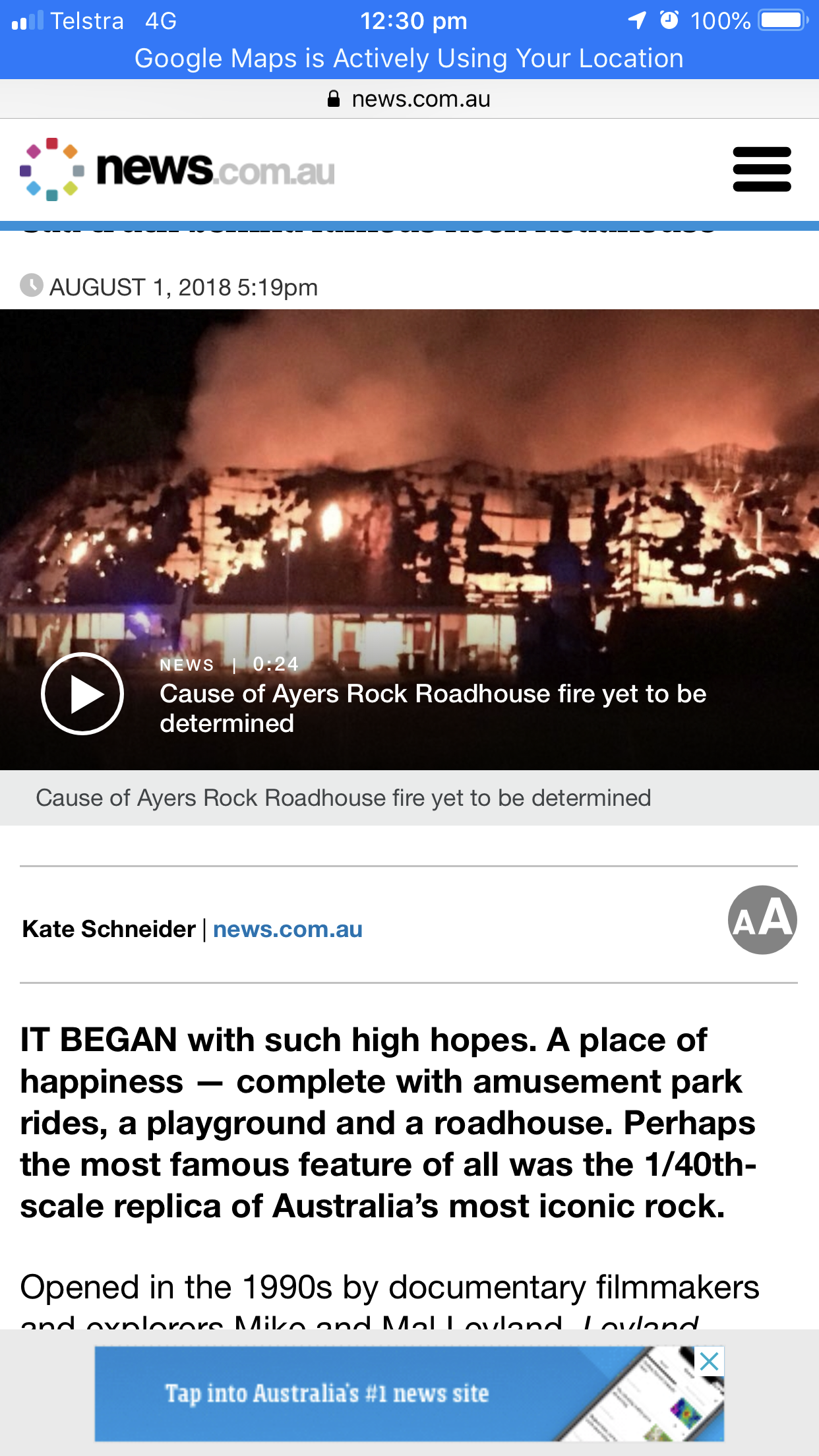Open the hamburger navigation menu

762,169
